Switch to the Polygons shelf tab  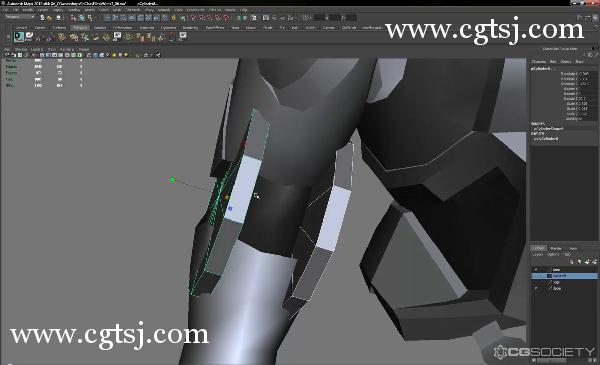(80, 28)
